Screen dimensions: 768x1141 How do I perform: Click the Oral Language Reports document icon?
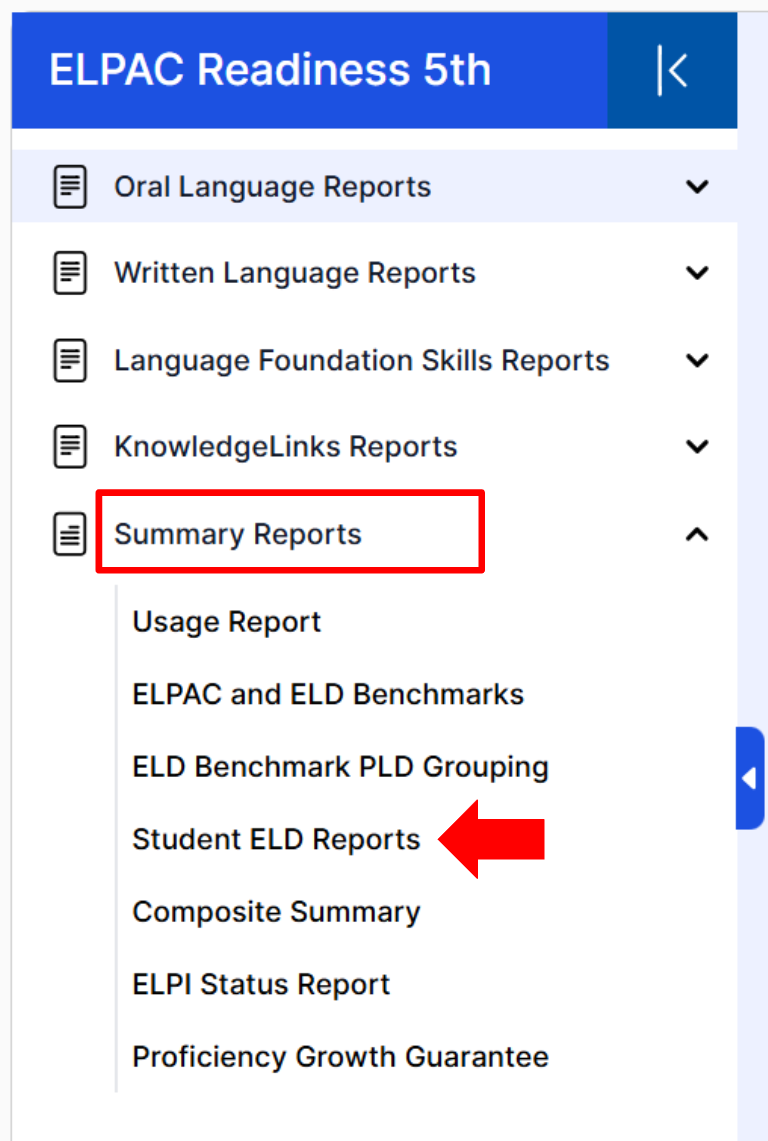pos(70,187)
